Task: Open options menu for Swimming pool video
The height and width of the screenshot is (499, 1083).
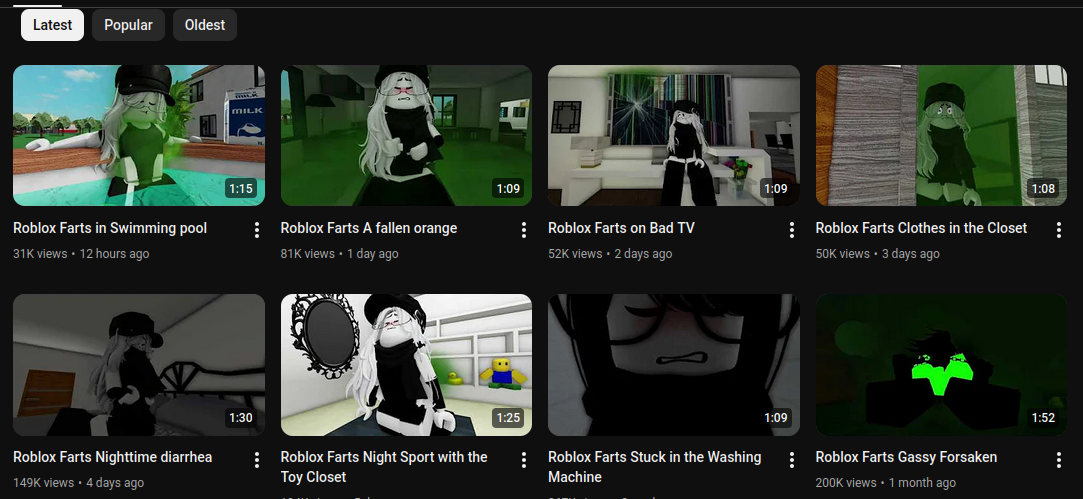Action: pyautogui.click(x=256, y=230)
